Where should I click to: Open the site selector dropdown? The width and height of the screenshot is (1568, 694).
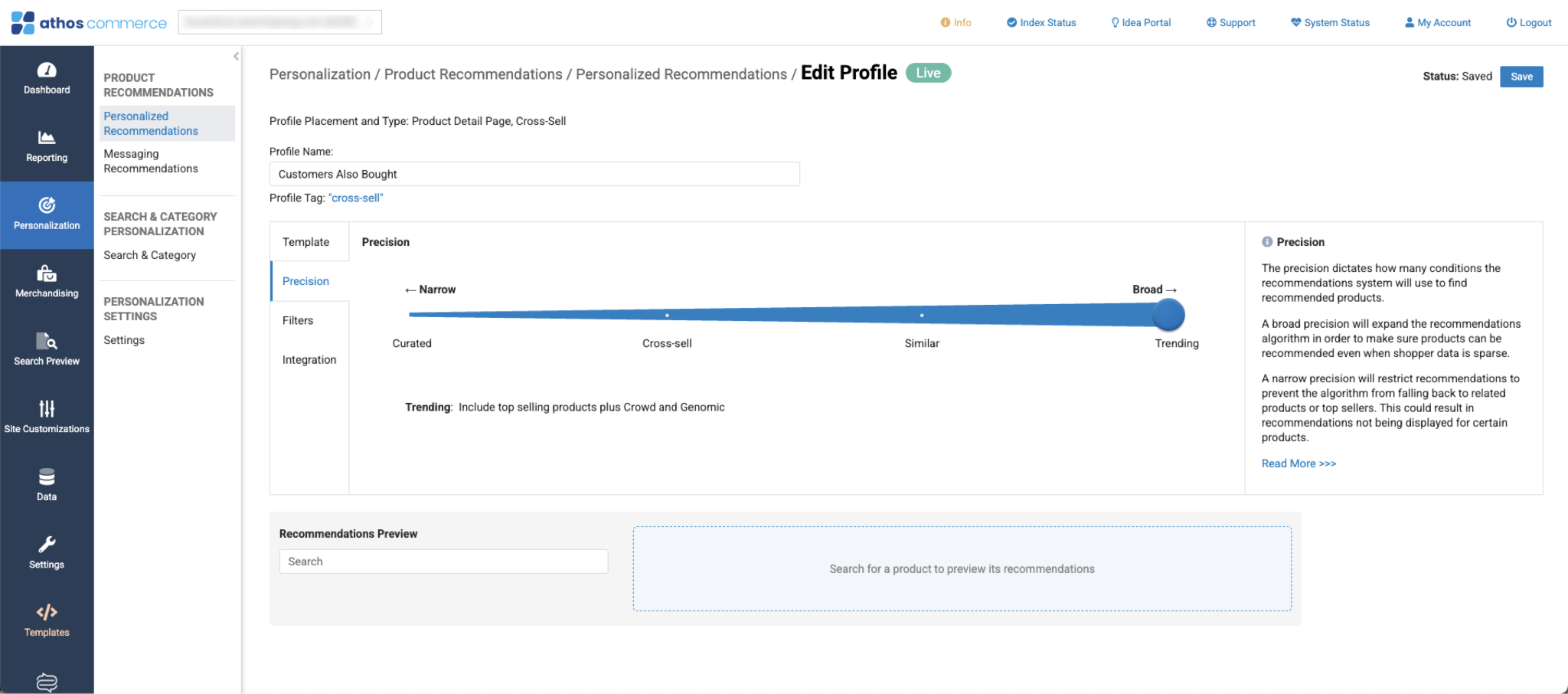[279, 22]
